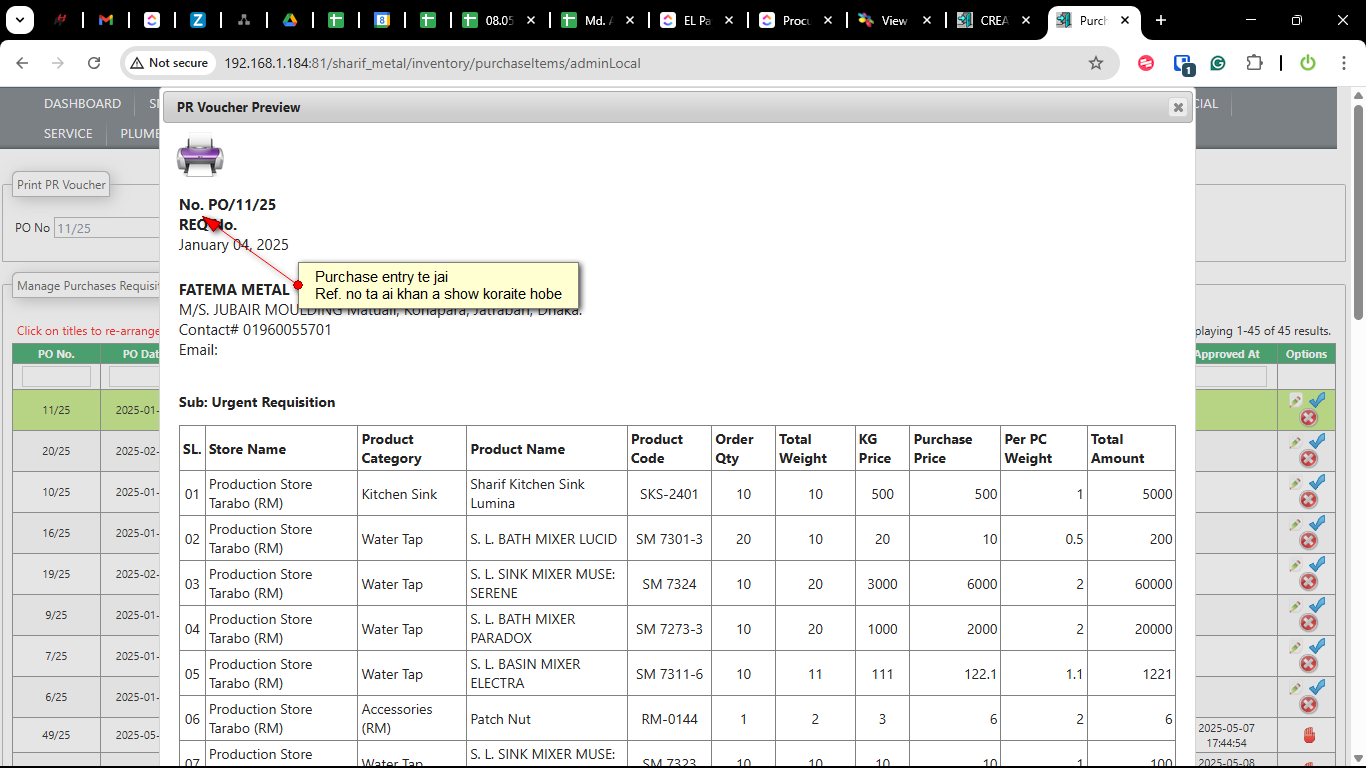Click the Grammarly extension icon
The height and width of the screenshot is (768, 1366).
(1218, 63)
